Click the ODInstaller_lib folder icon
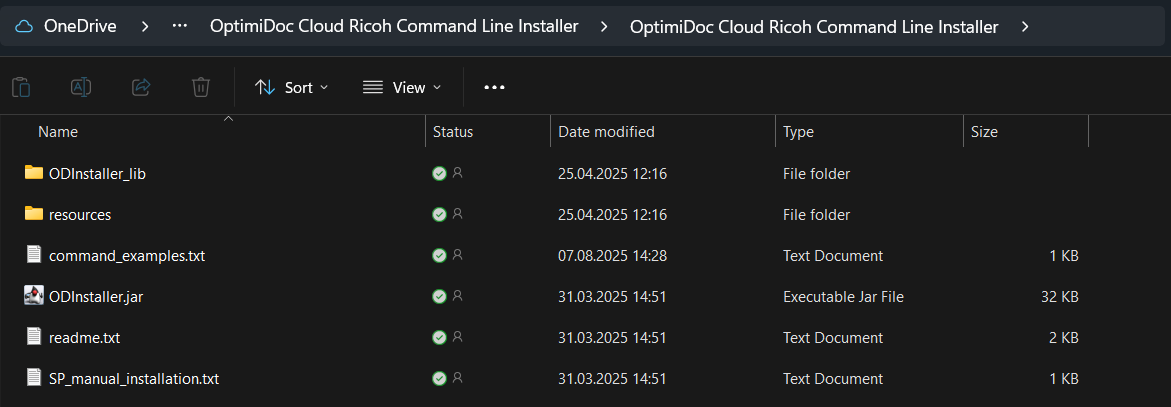The image size is (1171, 407). click(34, 173)
